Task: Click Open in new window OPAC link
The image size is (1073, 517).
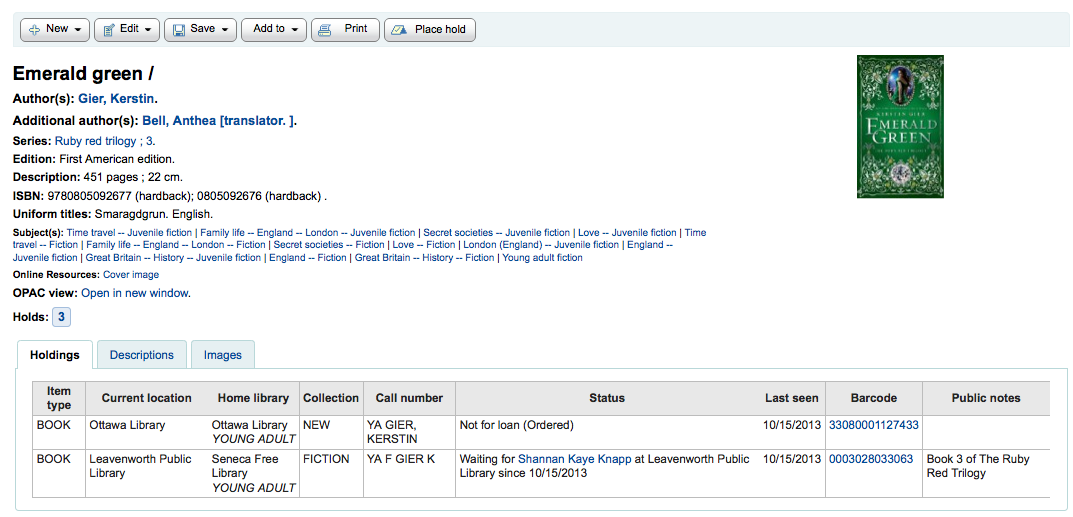Action: [x=134, y=293]
